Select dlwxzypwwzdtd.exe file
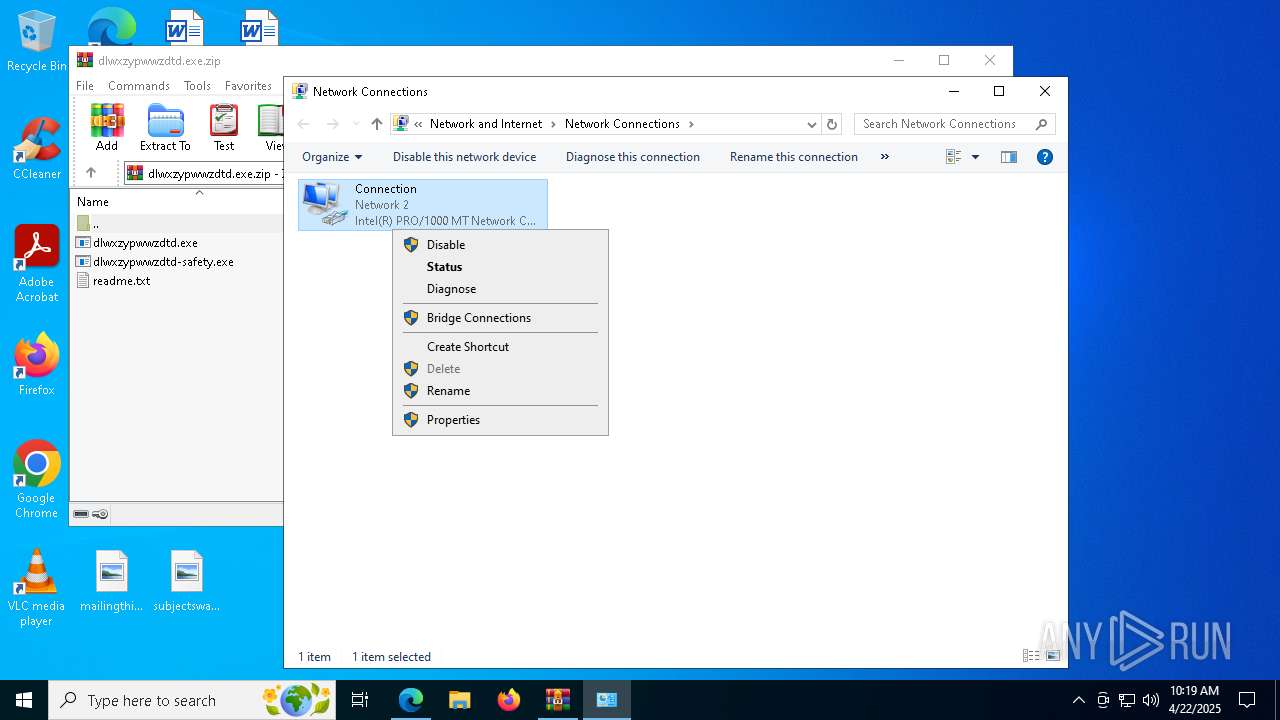This screenshot has width=1280, height=720. [145, 243]
